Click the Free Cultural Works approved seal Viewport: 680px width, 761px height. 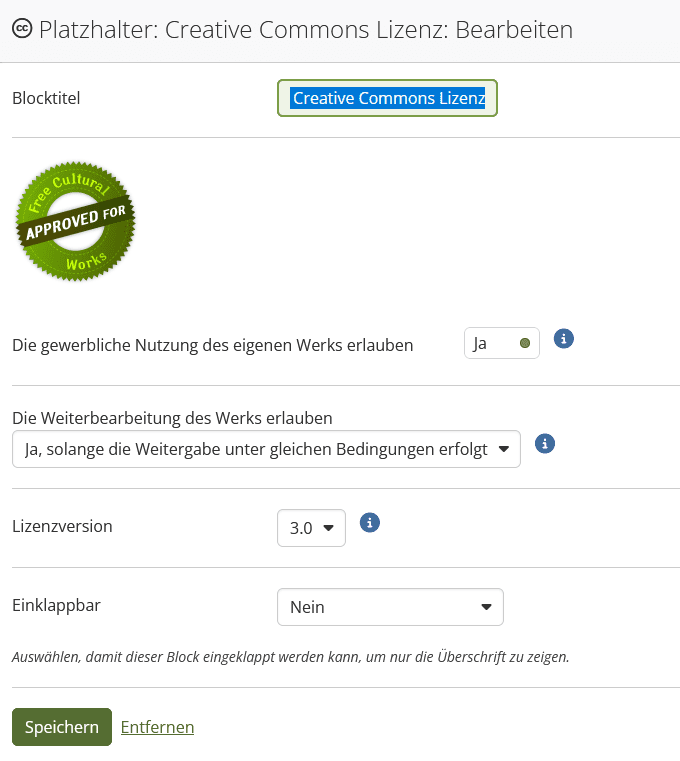coord(75,221)
